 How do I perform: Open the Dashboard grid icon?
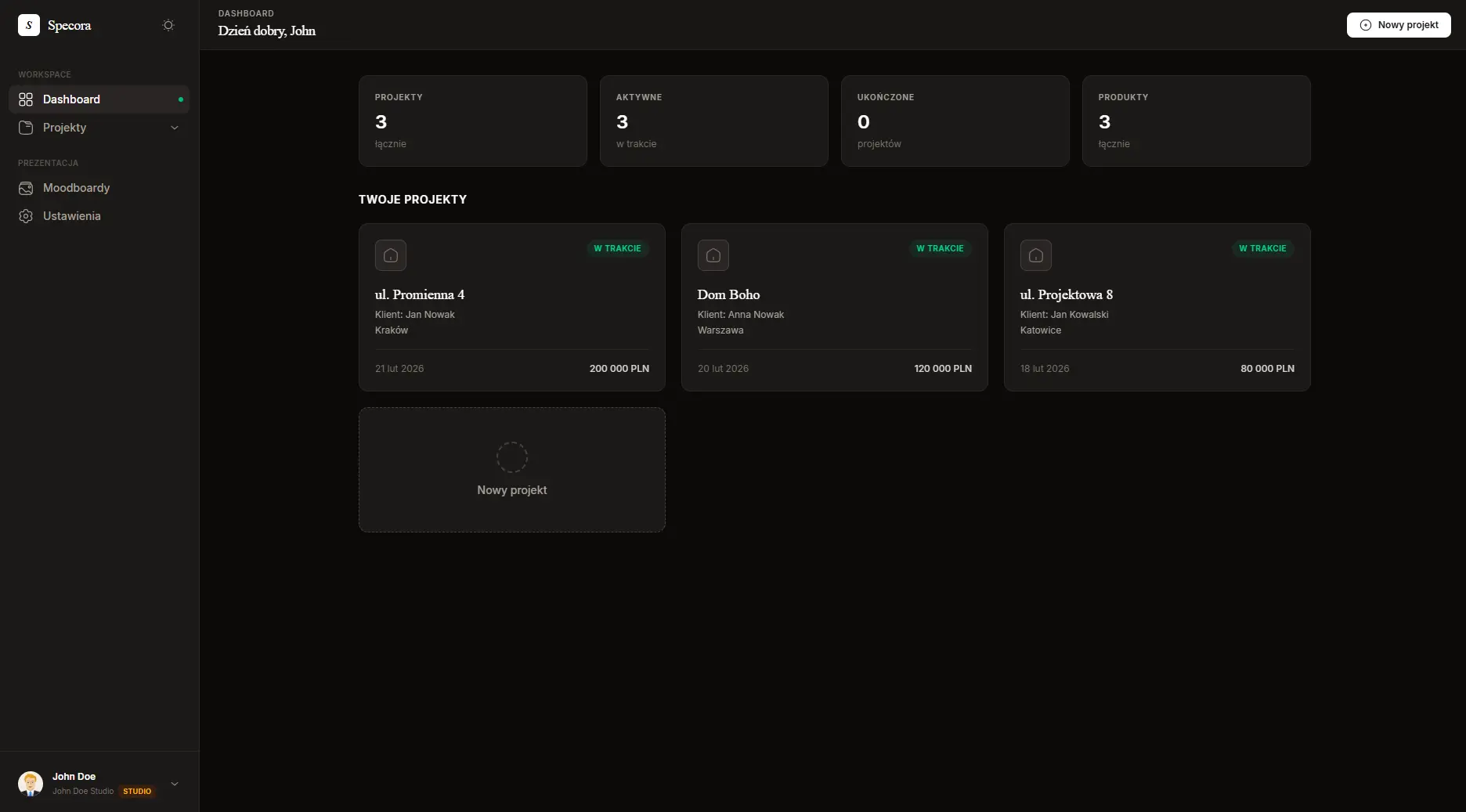click(x=26, y=99)
